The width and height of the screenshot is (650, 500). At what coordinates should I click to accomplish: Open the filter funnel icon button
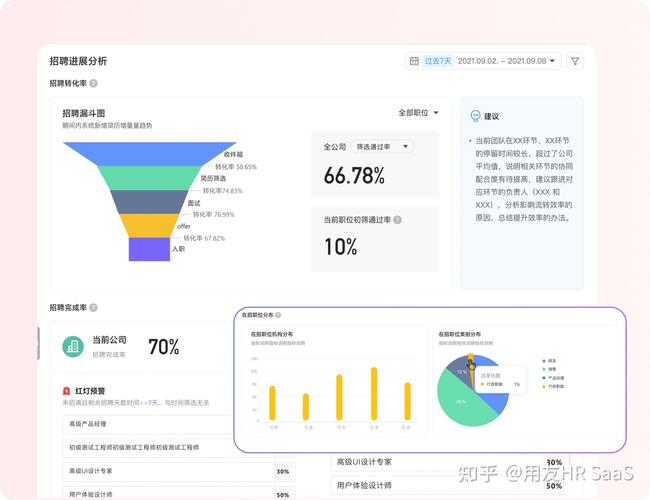click(575, 61)
